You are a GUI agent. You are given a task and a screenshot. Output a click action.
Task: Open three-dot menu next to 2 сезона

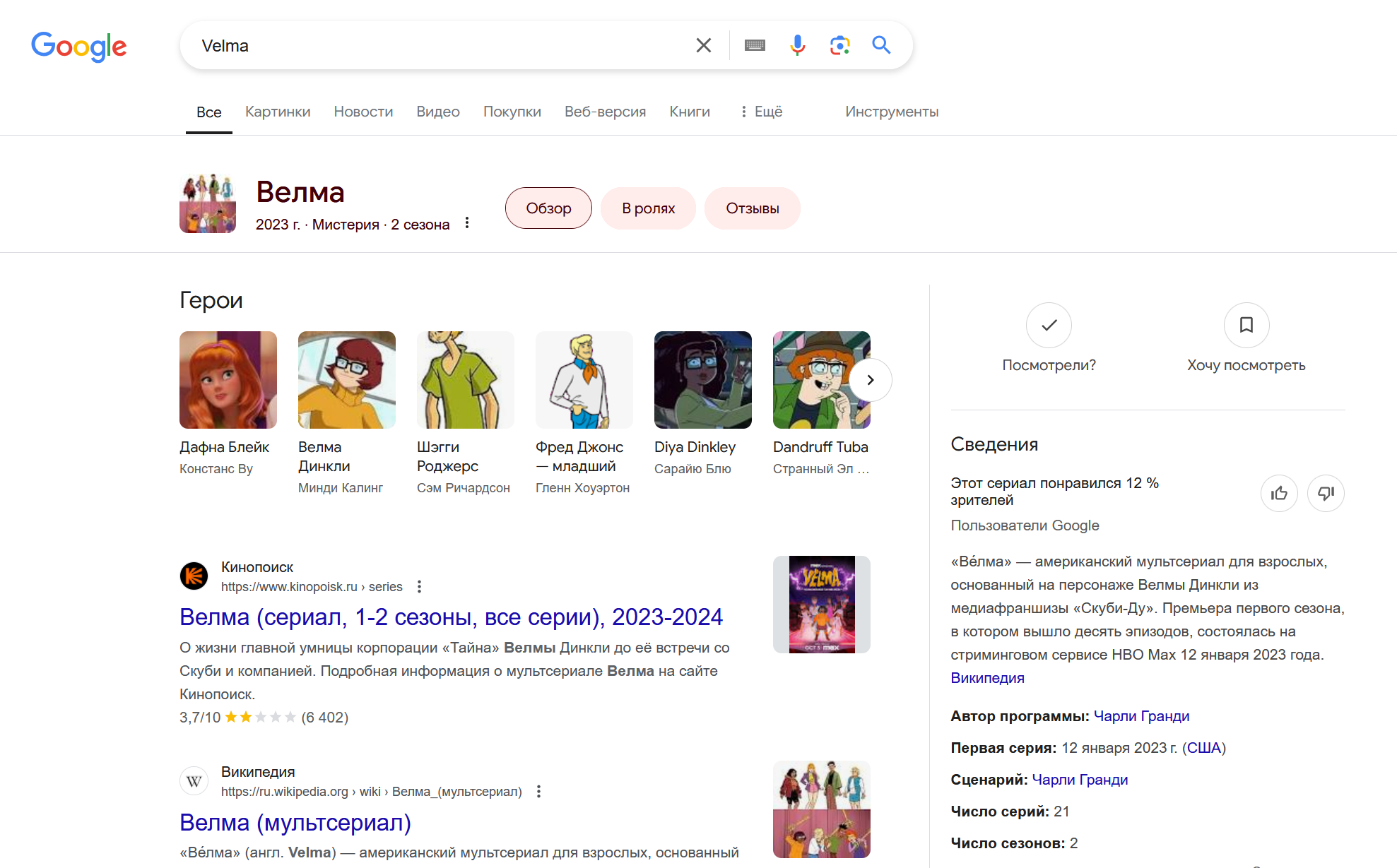click(x=467, y=223)
